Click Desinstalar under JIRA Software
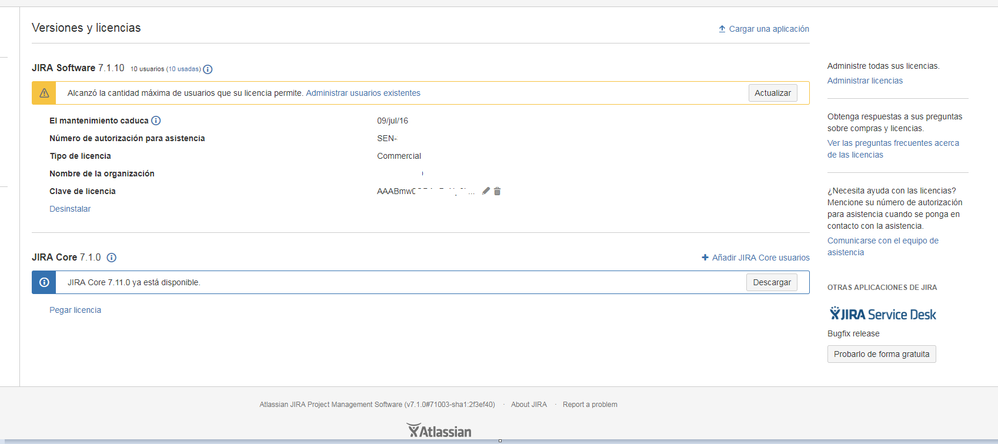The image size is (998, 444). (x=70, y=209)
